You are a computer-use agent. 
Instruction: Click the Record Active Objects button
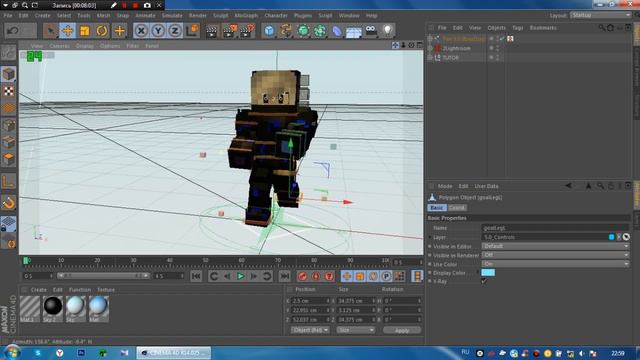tap(302, 276)
